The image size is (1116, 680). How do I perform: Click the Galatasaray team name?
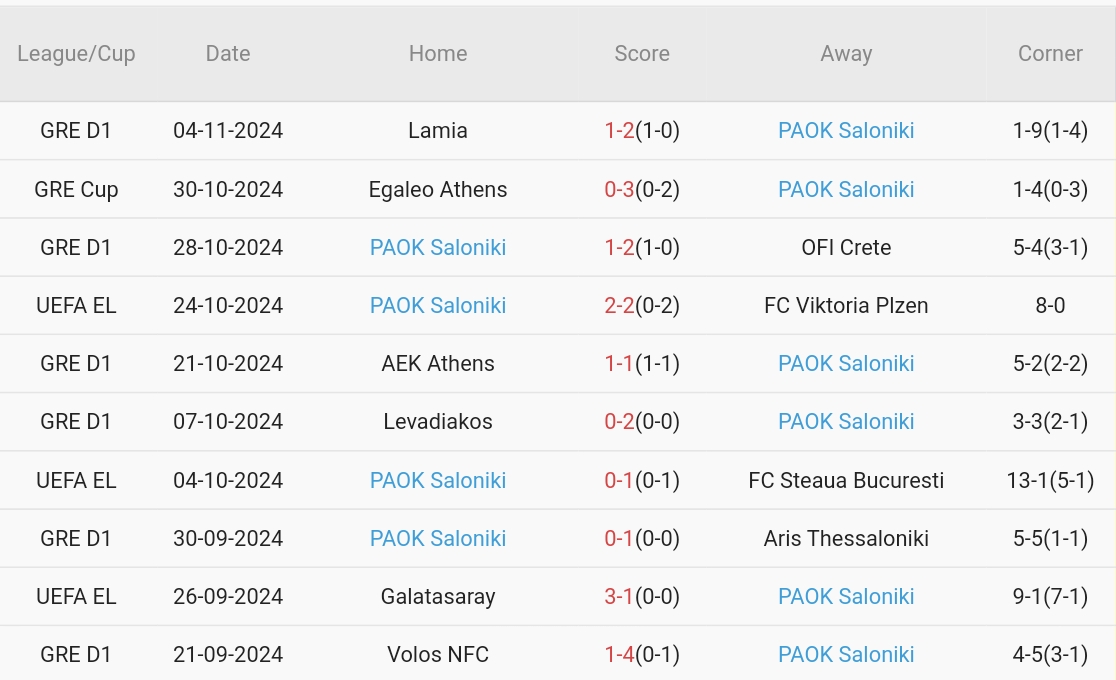coord(438,596)
